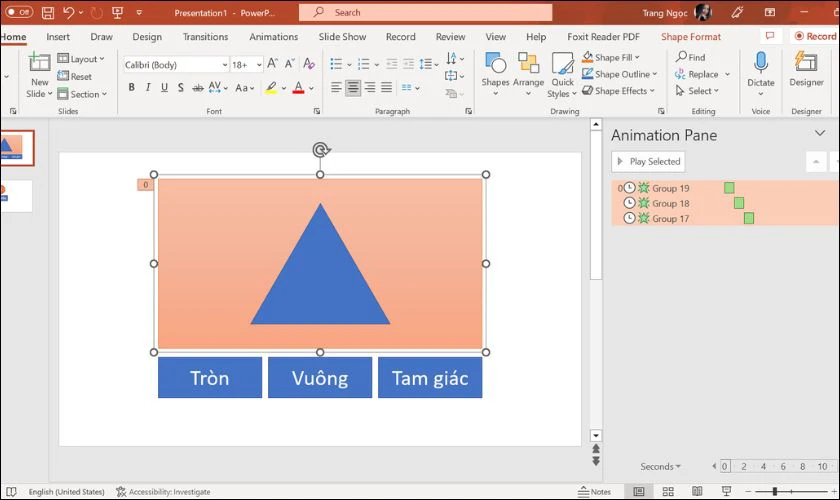Open Align Text menu

coord(454,76)
